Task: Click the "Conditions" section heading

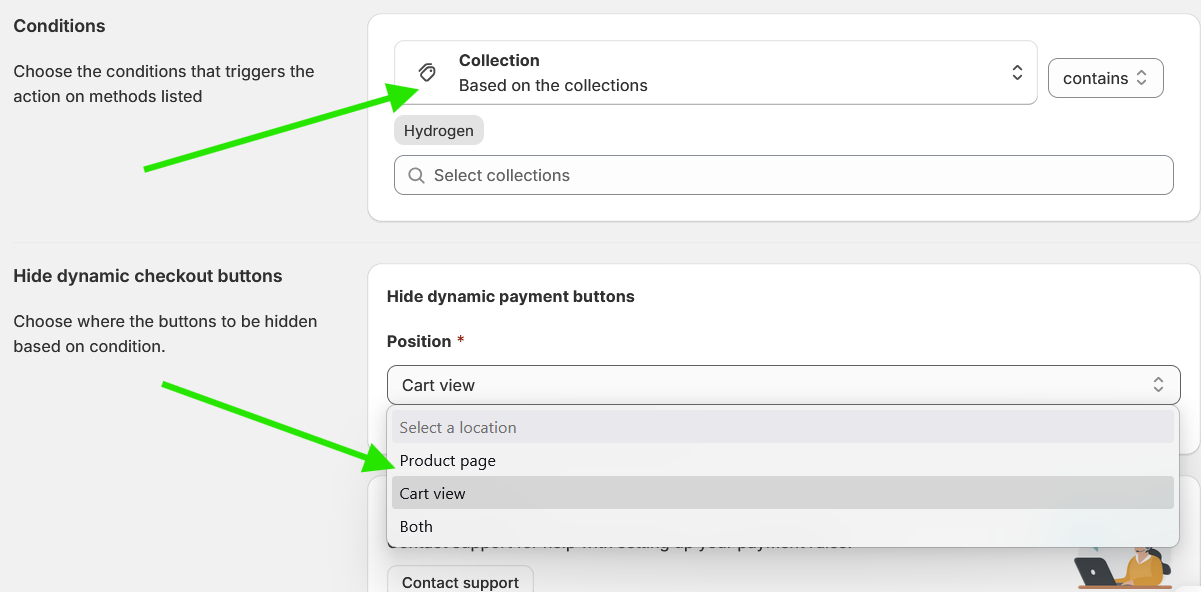Action: 59,26
